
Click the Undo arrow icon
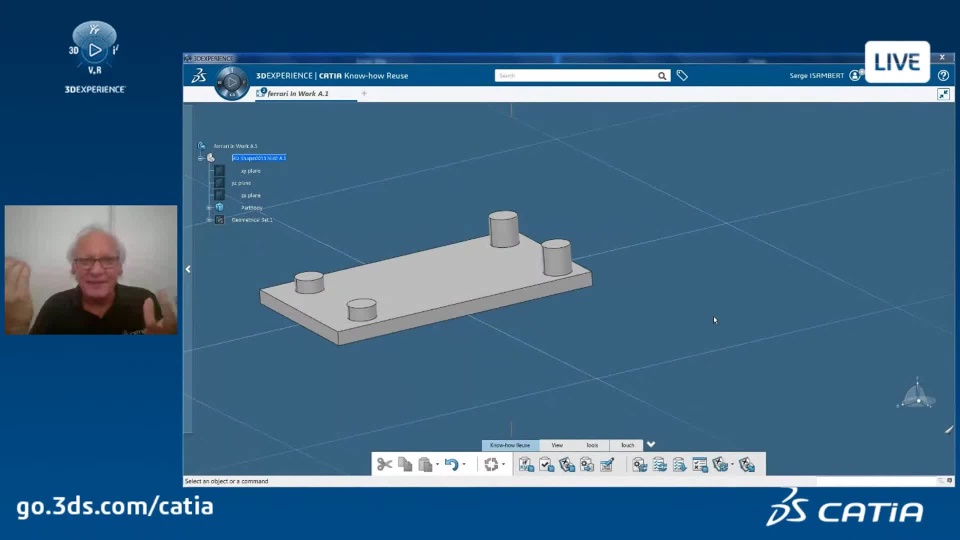coord(452,465)
